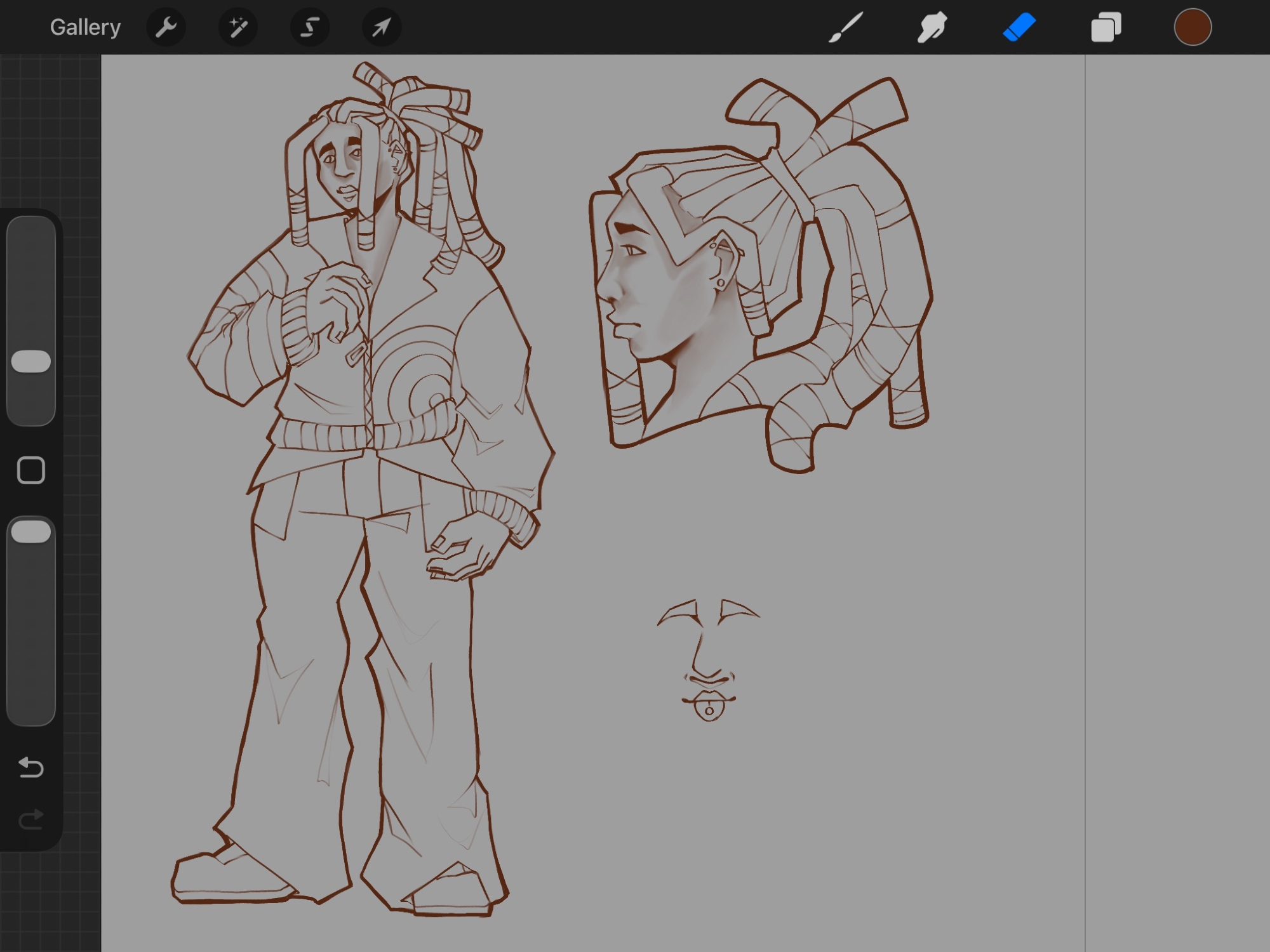Return to the Gallery
Screen dimensions: 1270x952
[85, 27]
